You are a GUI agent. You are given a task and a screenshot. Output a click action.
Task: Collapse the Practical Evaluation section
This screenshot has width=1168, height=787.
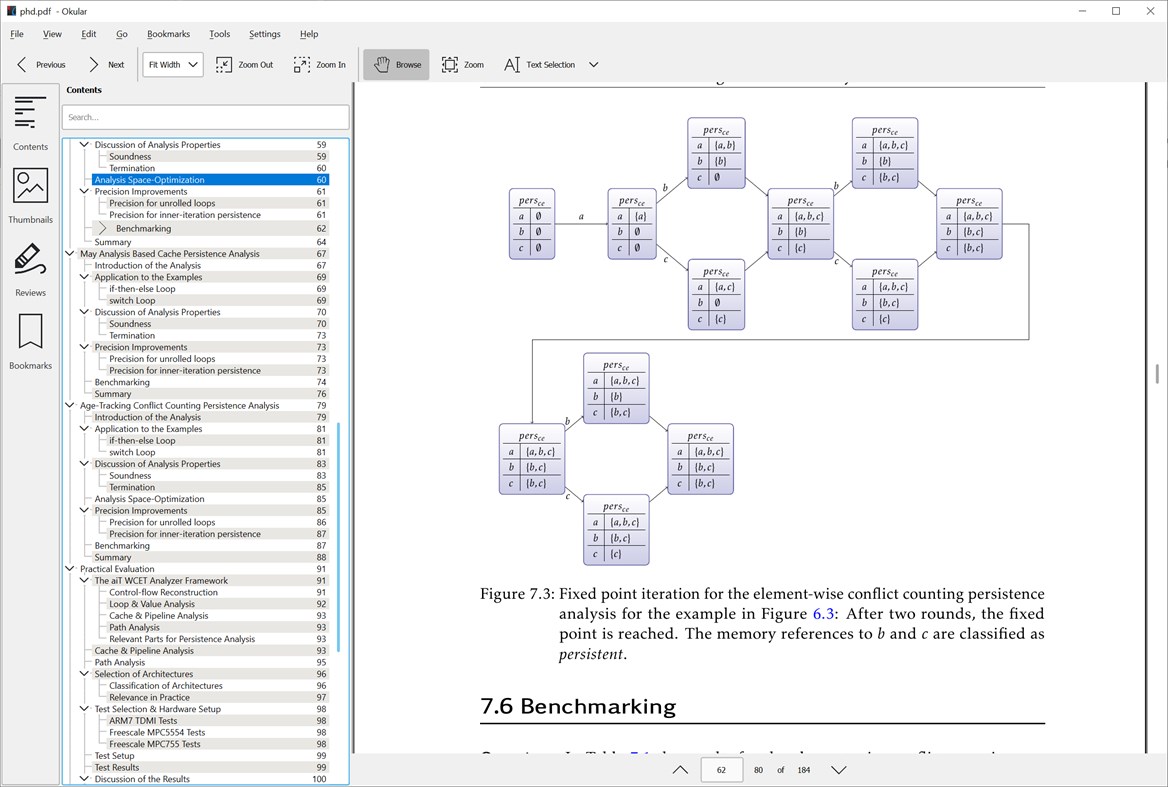pos(69,568)
